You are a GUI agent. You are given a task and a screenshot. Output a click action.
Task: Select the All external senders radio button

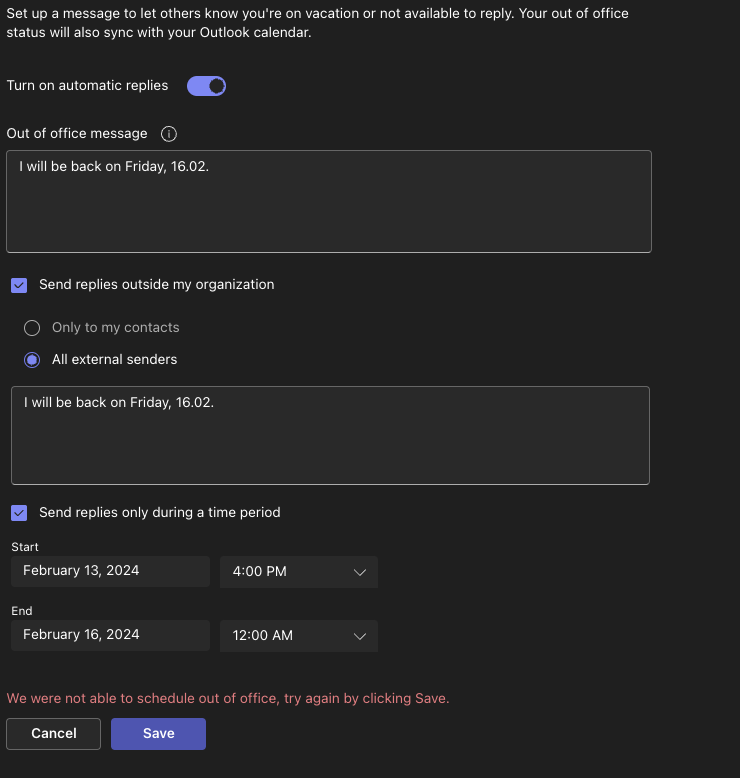pos(32,360)
